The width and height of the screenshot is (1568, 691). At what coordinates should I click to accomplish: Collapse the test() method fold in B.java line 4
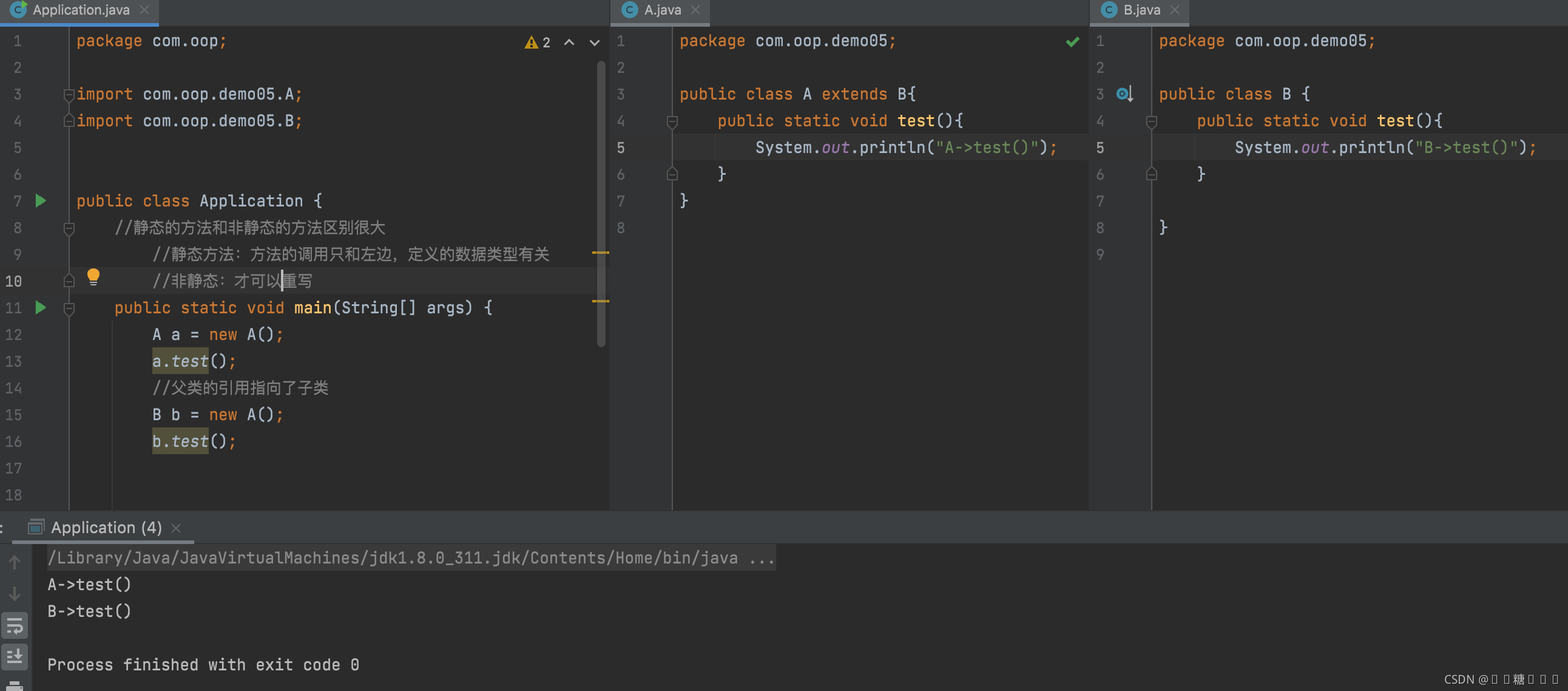tap(1151, 121)
